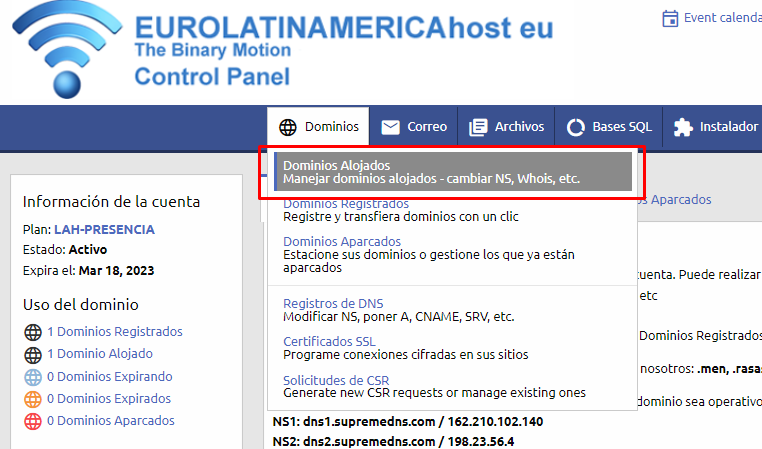Select Certificados SSL menu entry
This screenshot has width=762, height=449.
[x=329, y=342]
